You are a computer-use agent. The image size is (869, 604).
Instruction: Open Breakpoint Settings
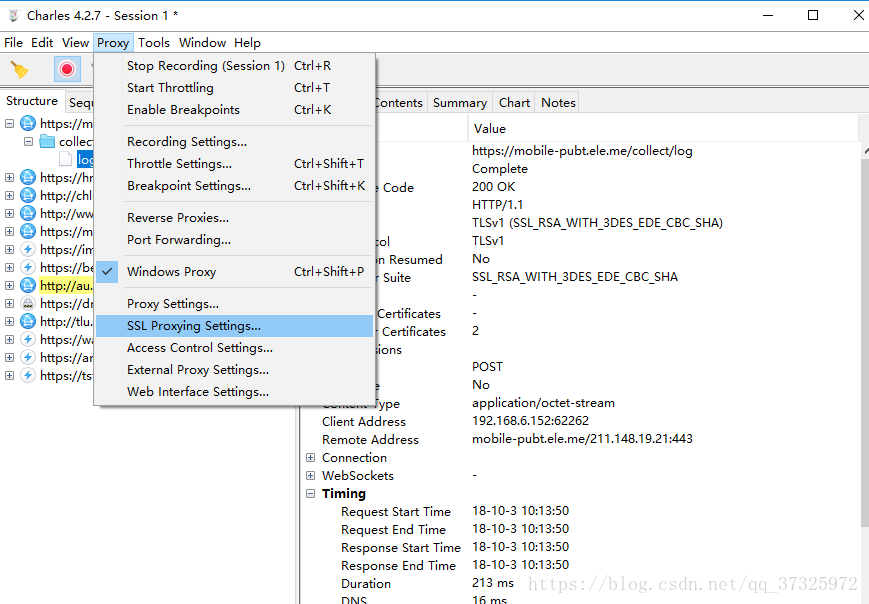coord(234,186)
